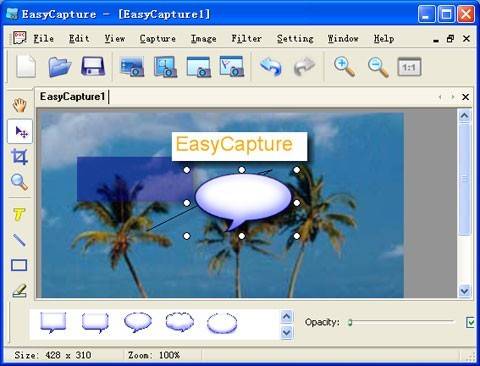Viewport: 480px width, 366px height.
Task: Pick the Line drawing tool
Action: (19, 240)
